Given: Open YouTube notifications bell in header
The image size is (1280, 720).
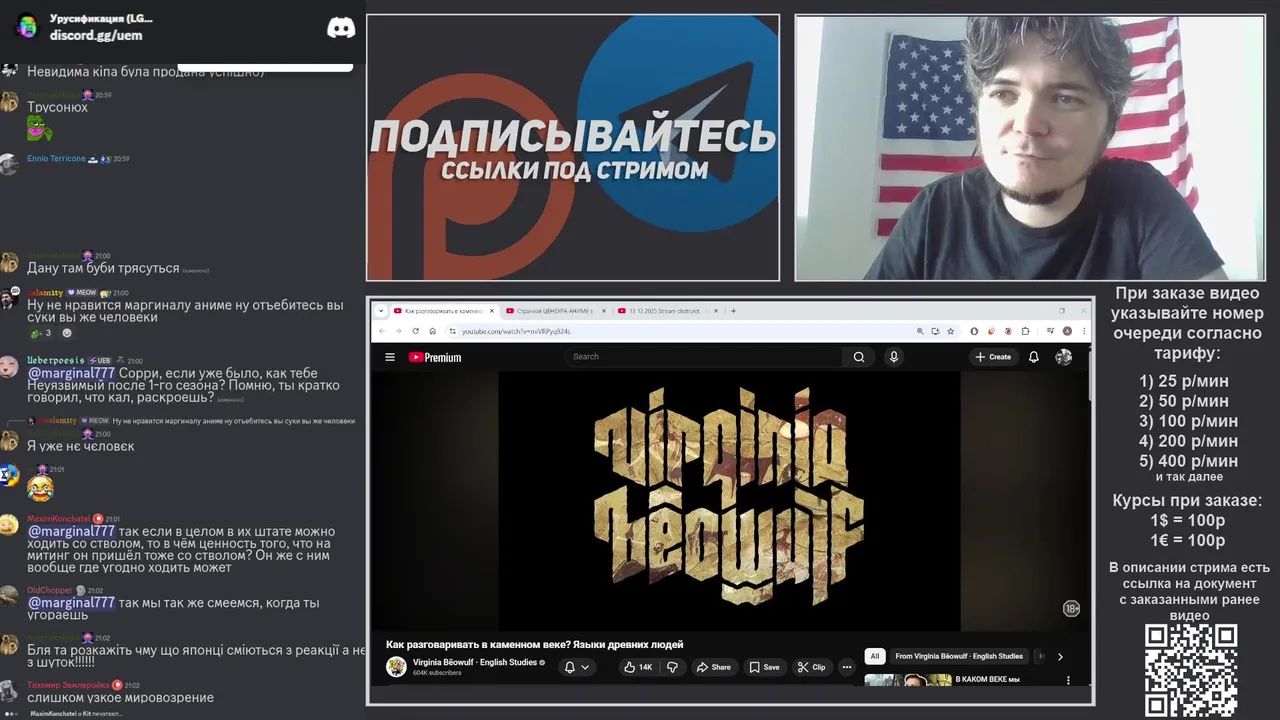Looking at the screenshot, I should (x=1034, y=357).
